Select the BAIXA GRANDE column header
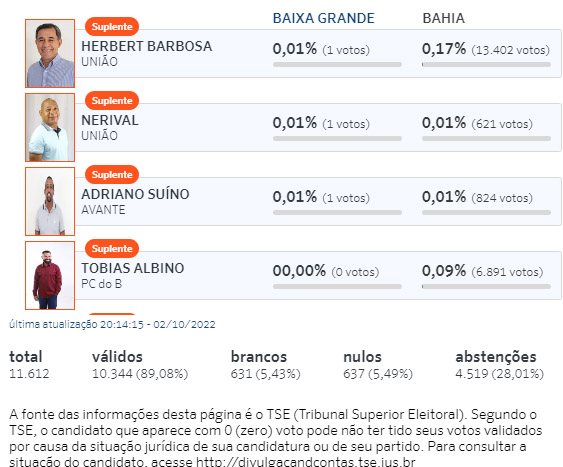Viewport: 563px width, 467px height. (x=324, y=18)
